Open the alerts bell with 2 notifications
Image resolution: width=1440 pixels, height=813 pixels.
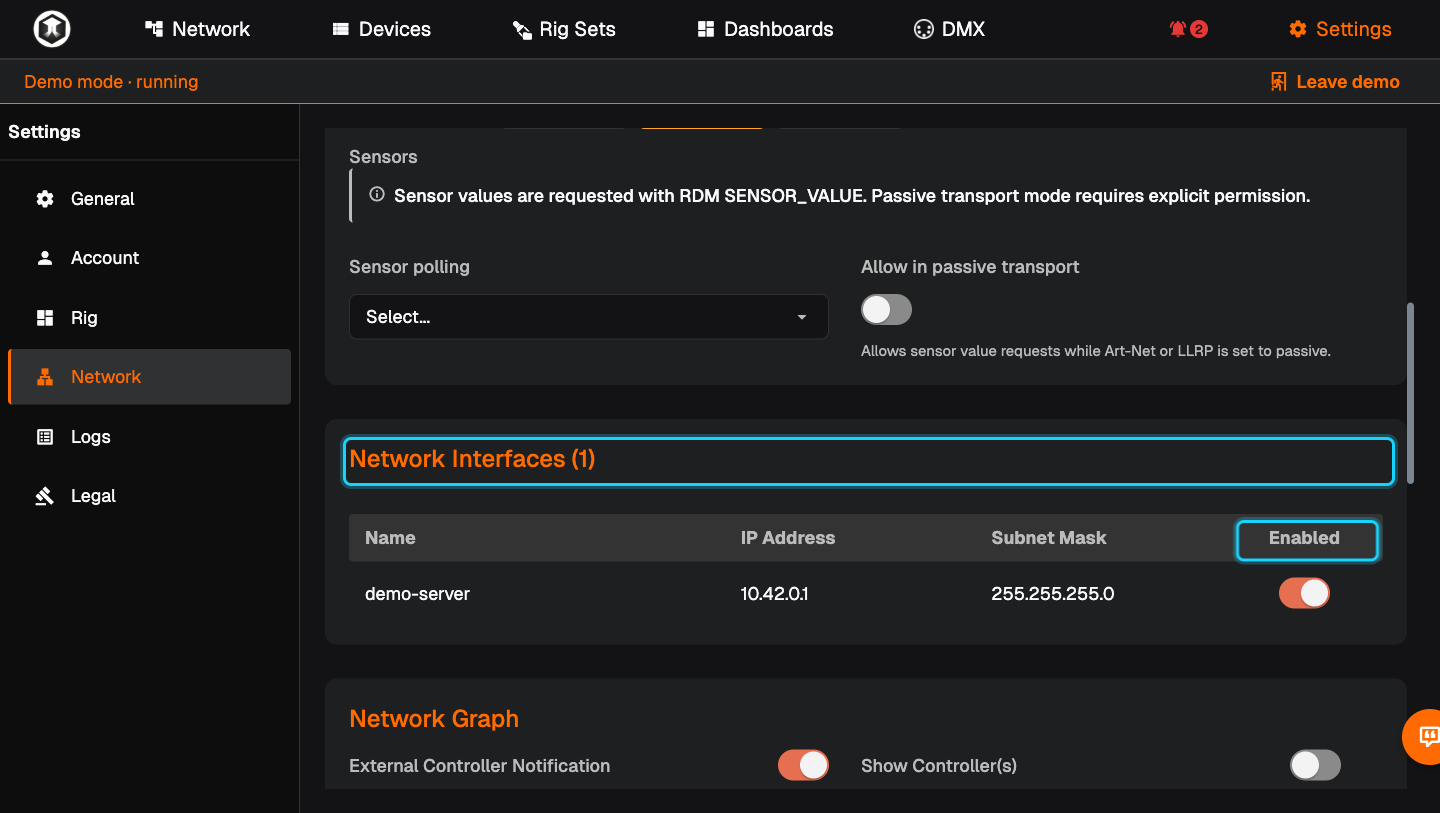click(x=1188, y=29)
